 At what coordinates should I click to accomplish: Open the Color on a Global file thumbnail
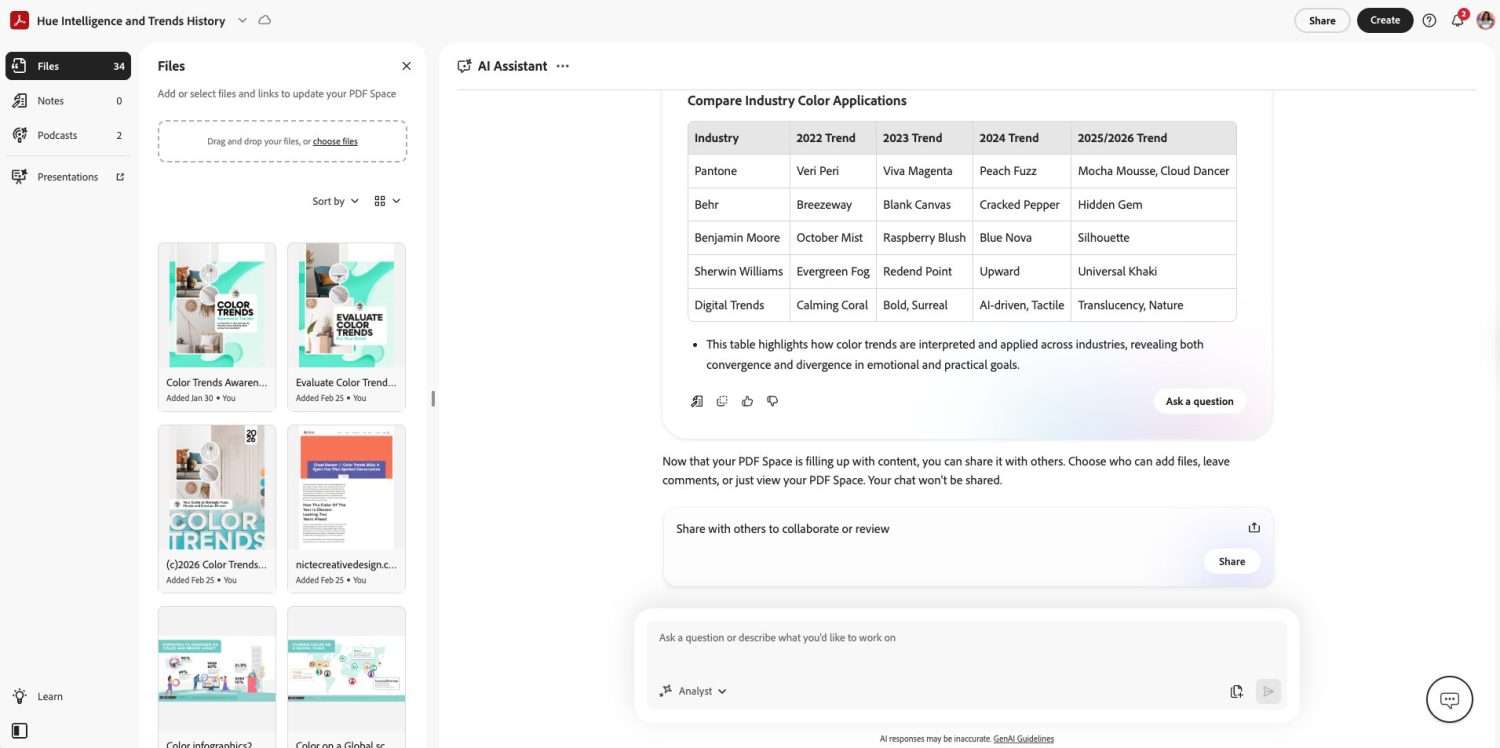[346, 677]
